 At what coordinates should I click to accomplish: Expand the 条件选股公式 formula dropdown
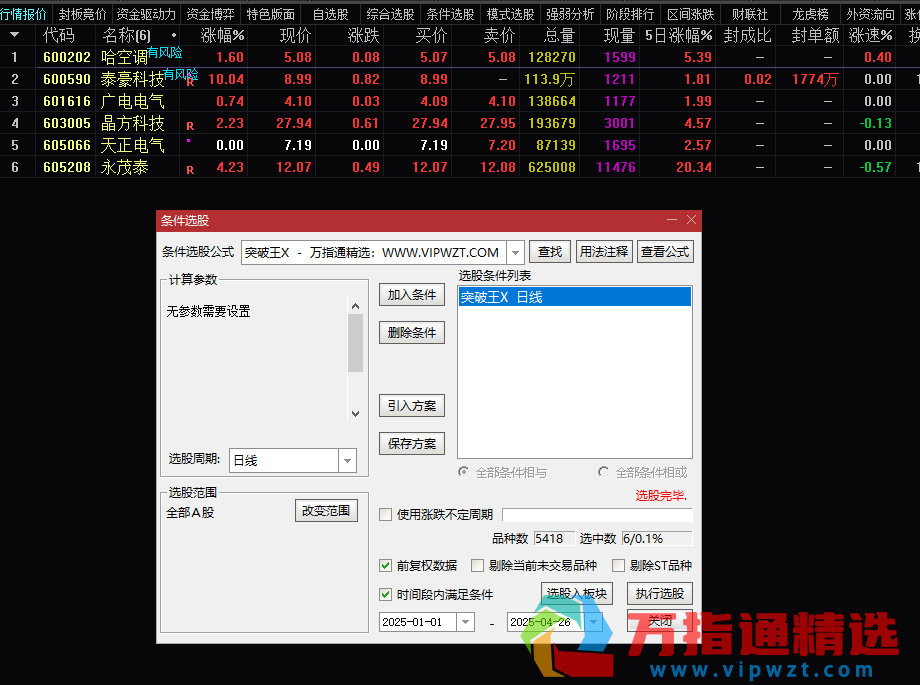(x=515, y=252)
